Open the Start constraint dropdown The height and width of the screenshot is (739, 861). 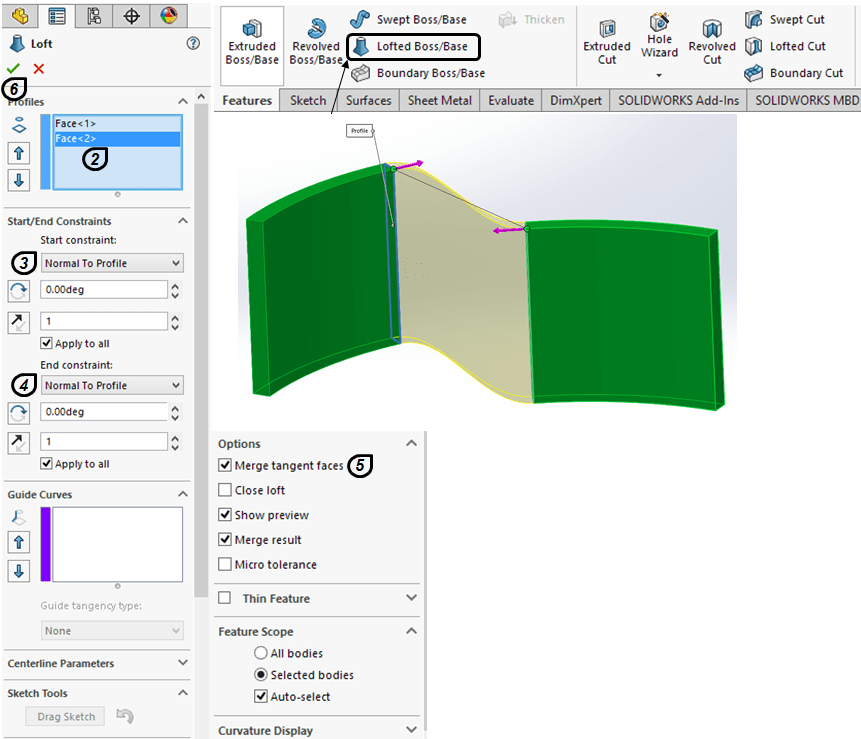coord(112,263)
